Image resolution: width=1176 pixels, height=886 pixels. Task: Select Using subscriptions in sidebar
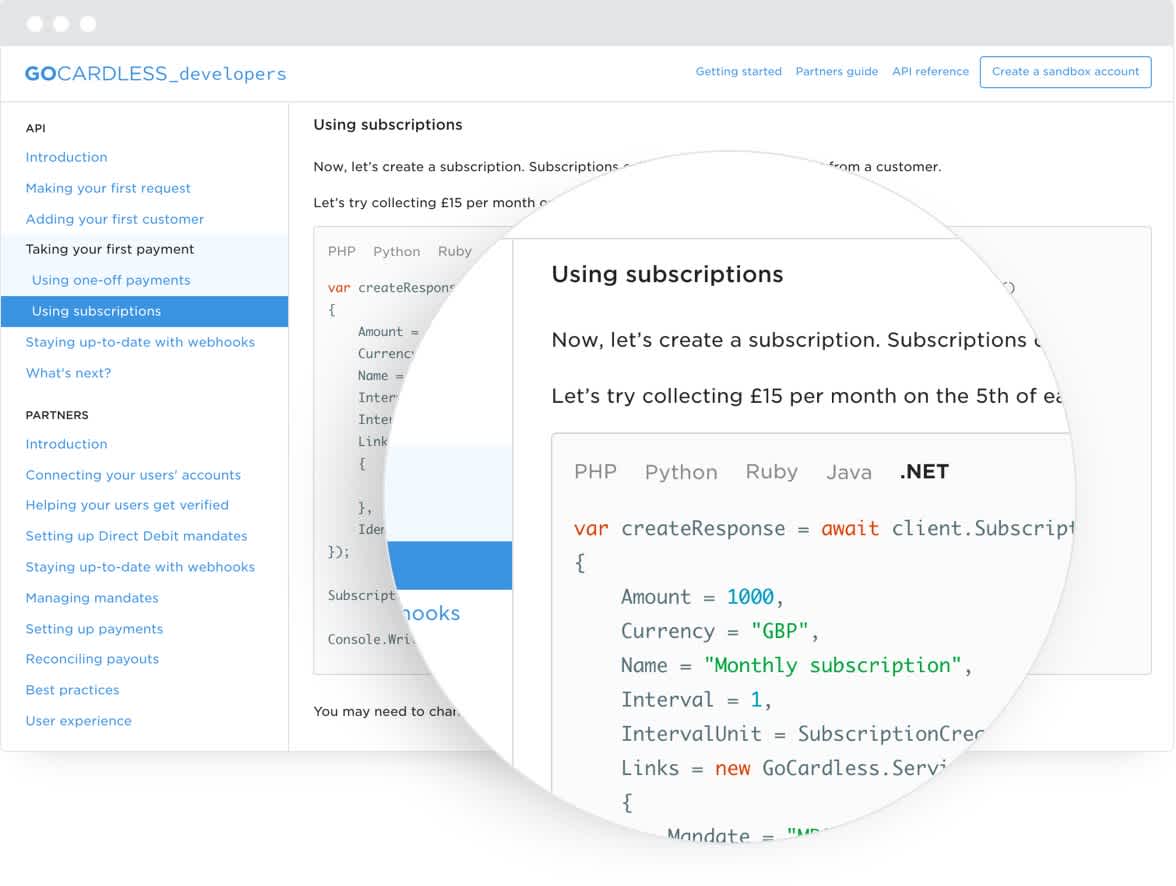[x=145, y=311]
